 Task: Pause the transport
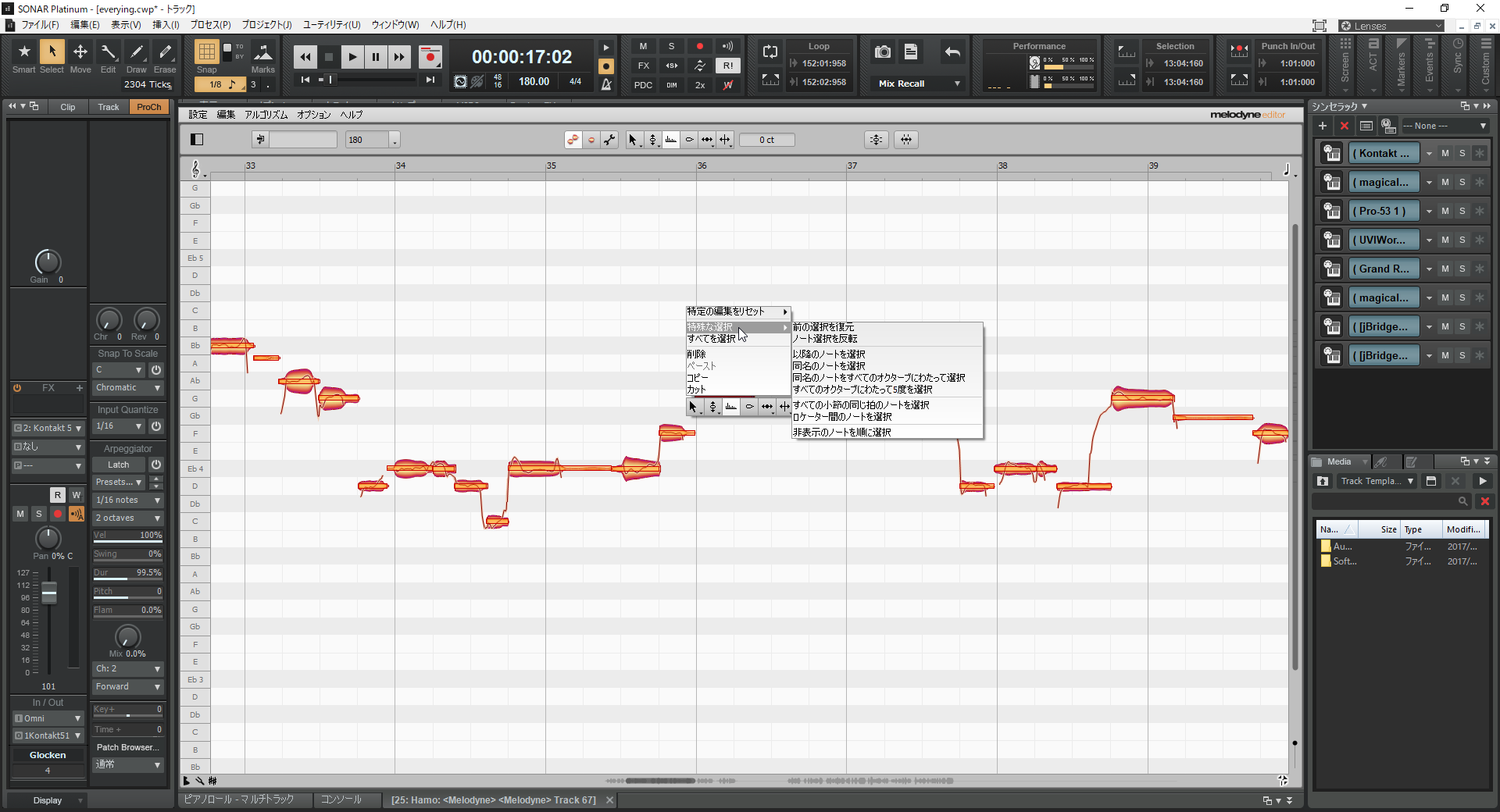[x=376, y=56]
